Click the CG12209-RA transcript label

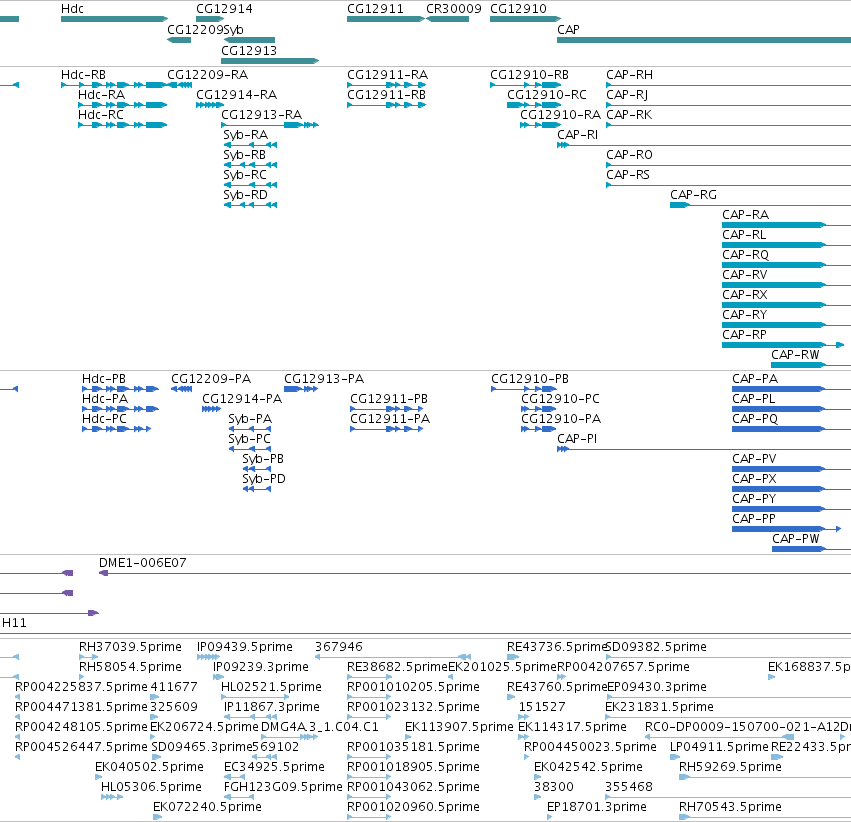207,74
